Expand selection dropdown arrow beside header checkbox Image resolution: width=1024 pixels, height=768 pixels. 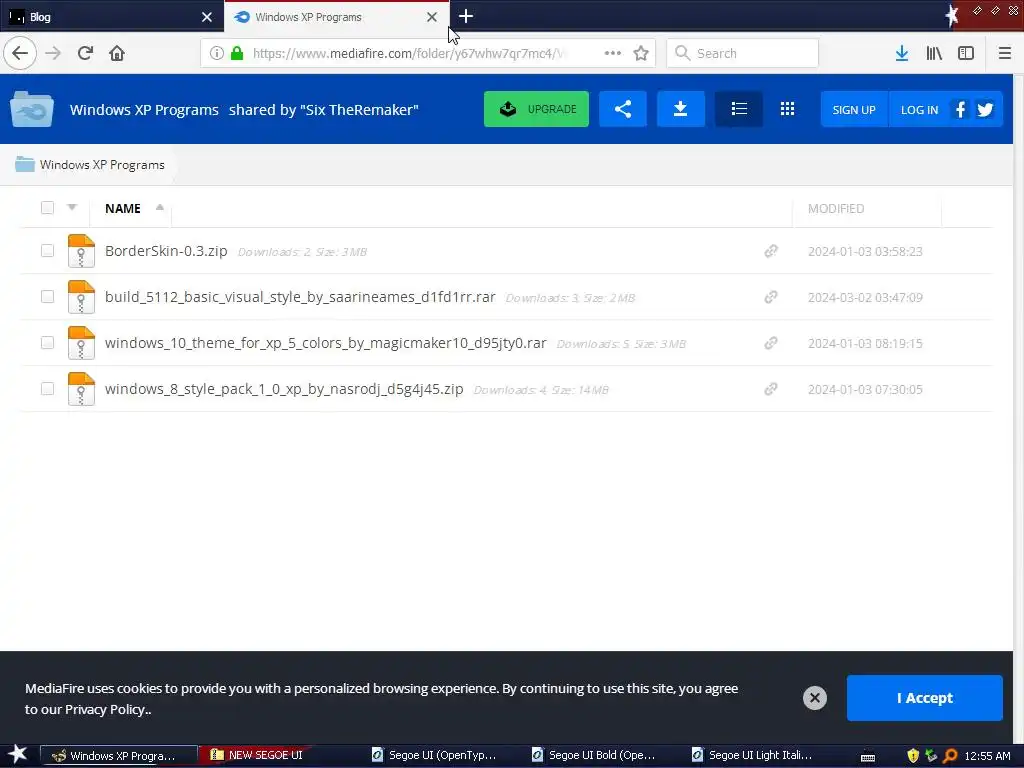pos(72,207)
